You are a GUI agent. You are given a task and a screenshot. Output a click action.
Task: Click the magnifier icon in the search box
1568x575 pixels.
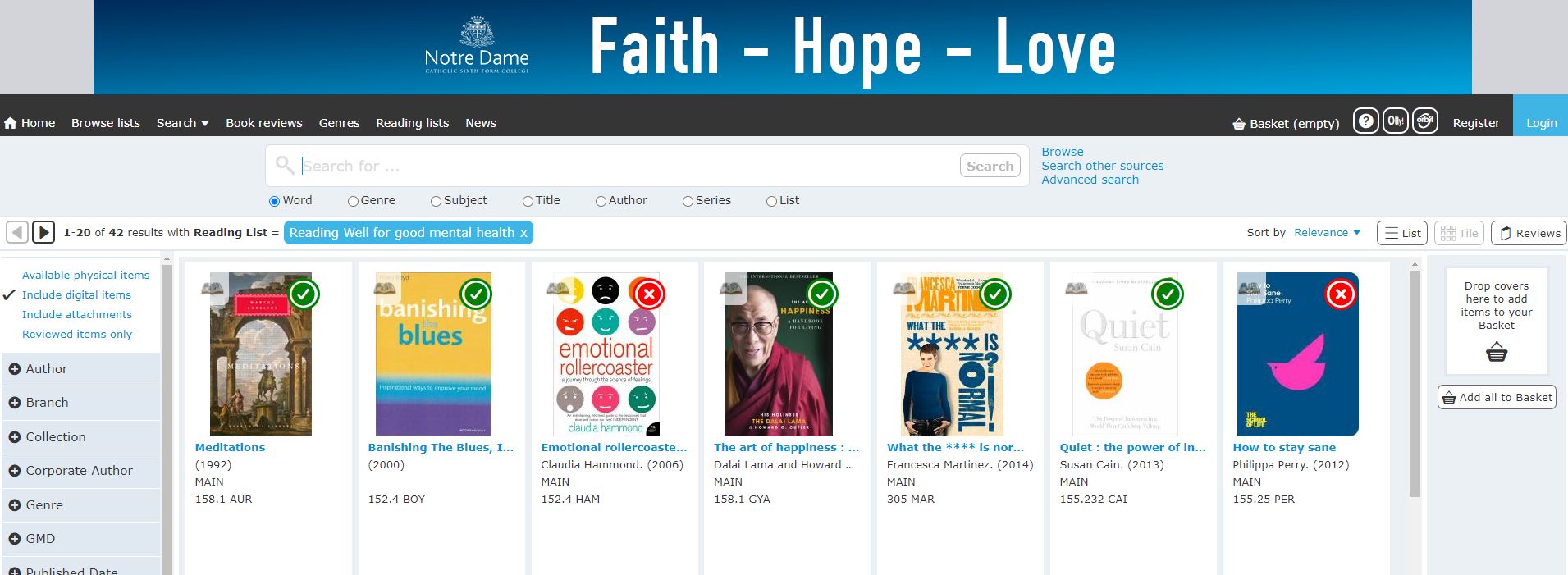(285, 165)
